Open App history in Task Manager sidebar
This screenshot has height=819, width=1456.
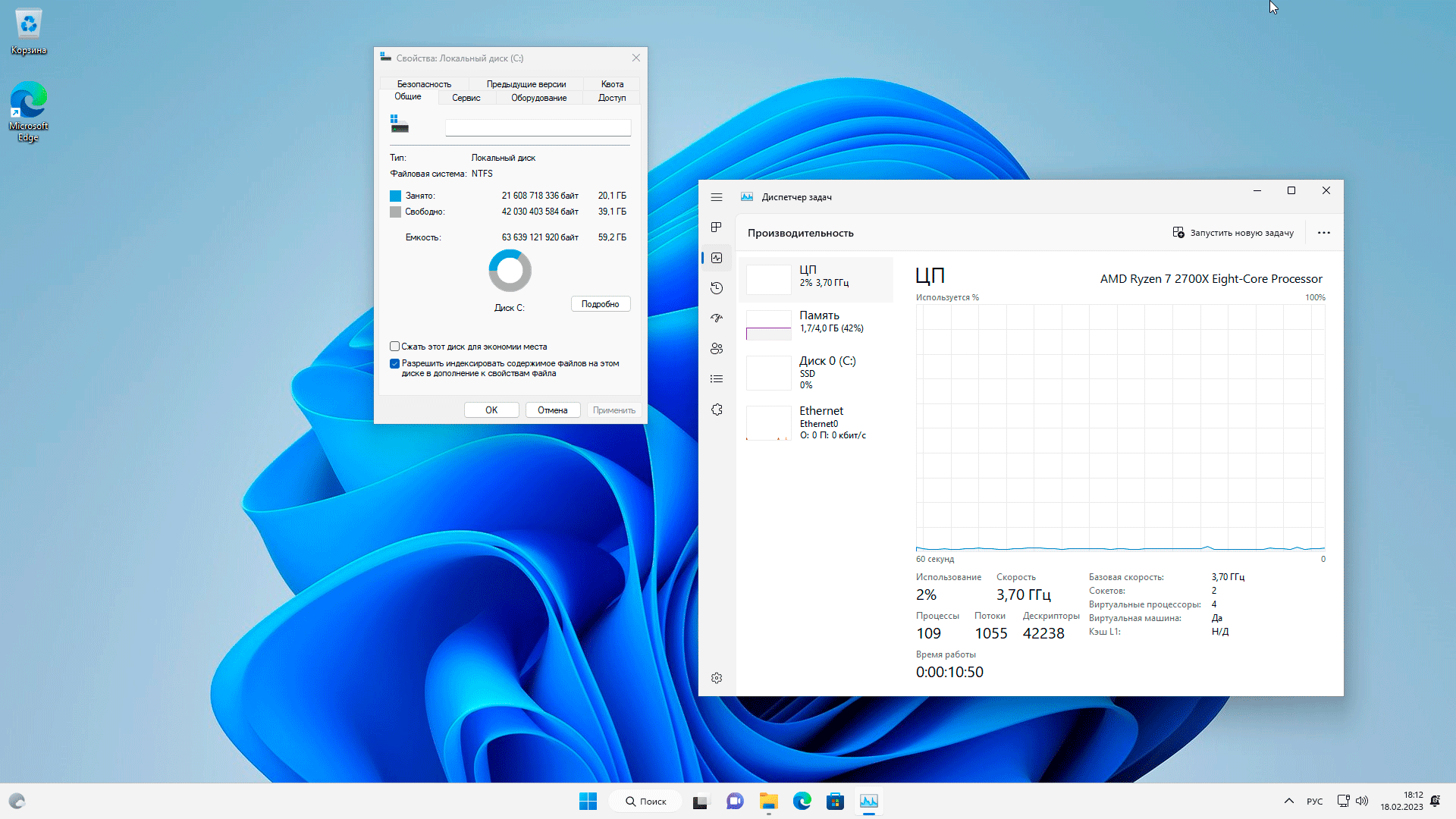(717, 288)
